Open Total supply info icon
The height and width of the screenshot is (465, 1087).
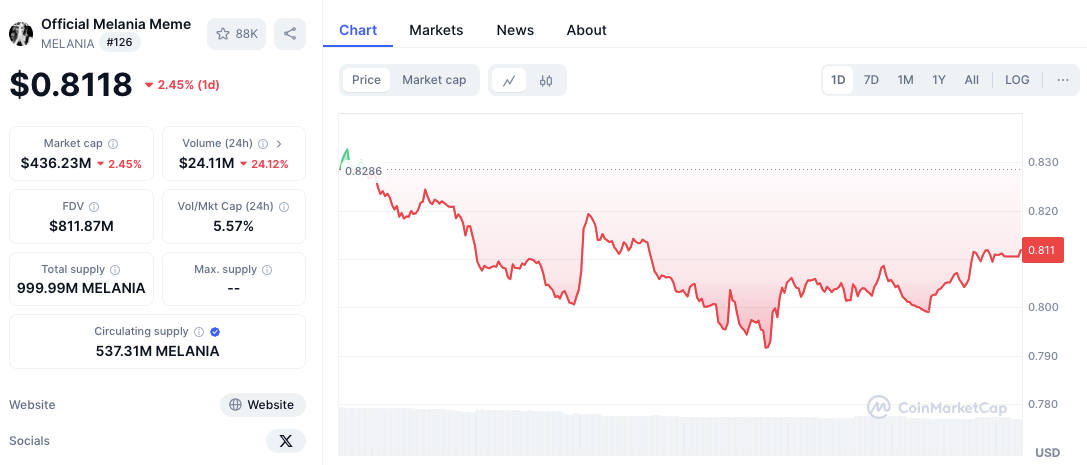[115, 270]
